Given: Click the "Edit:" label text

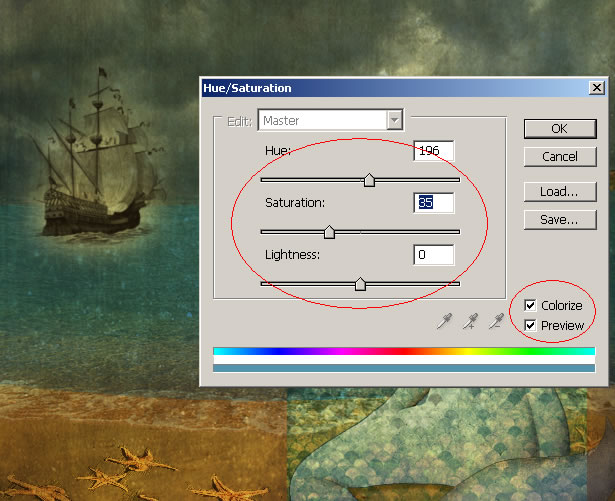Looking at the screenshot, I should (239, 122).
